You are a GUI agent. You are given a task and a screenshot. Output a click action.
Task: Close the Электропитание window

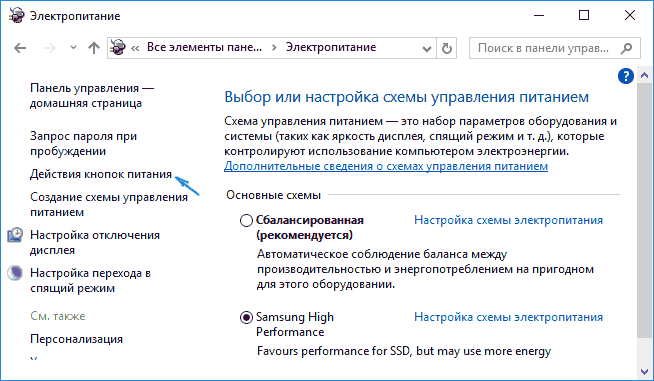[x=630, y=15]
